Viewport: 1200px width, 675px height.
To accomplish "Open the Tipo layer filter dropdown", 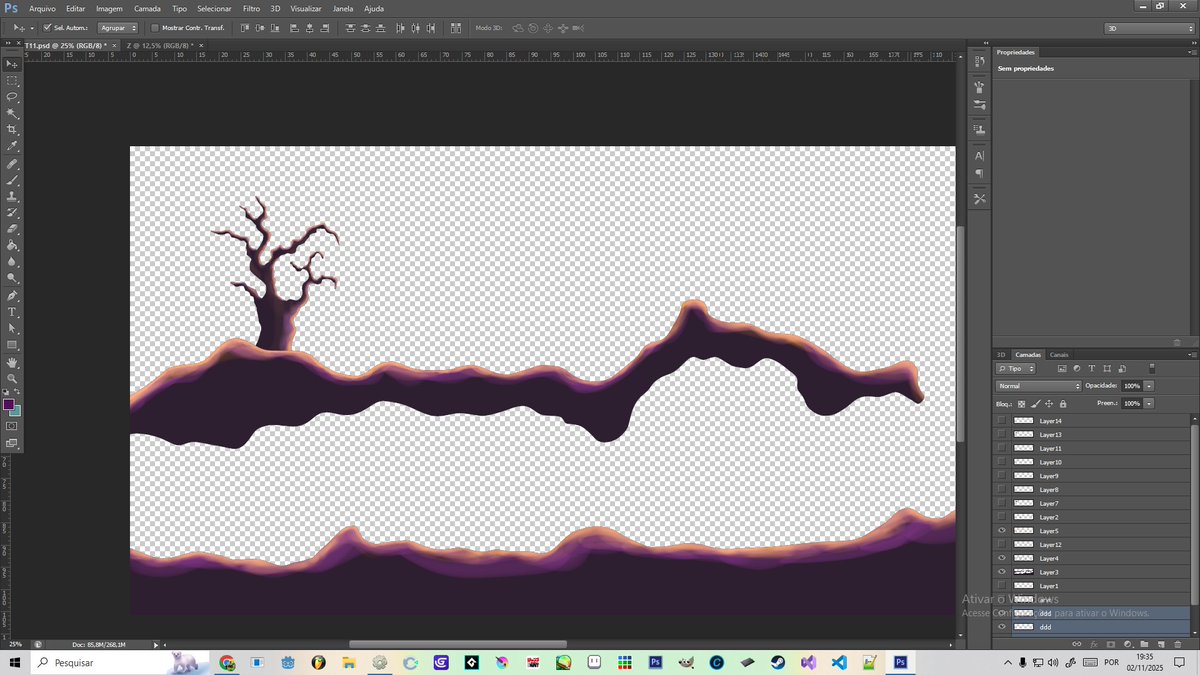I will pyautogui.click(x=1016, y=369).
